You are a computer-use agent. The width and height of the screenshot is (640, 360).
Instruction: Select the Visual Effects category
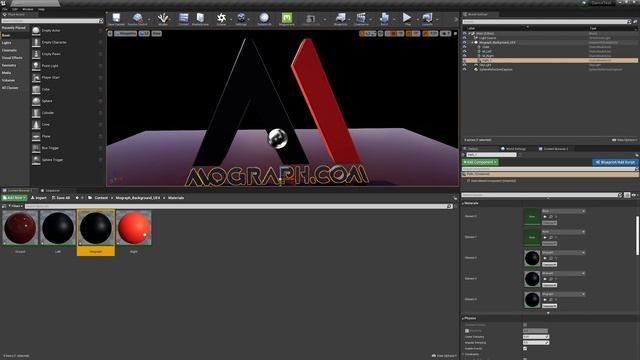(x=12, y=58)
